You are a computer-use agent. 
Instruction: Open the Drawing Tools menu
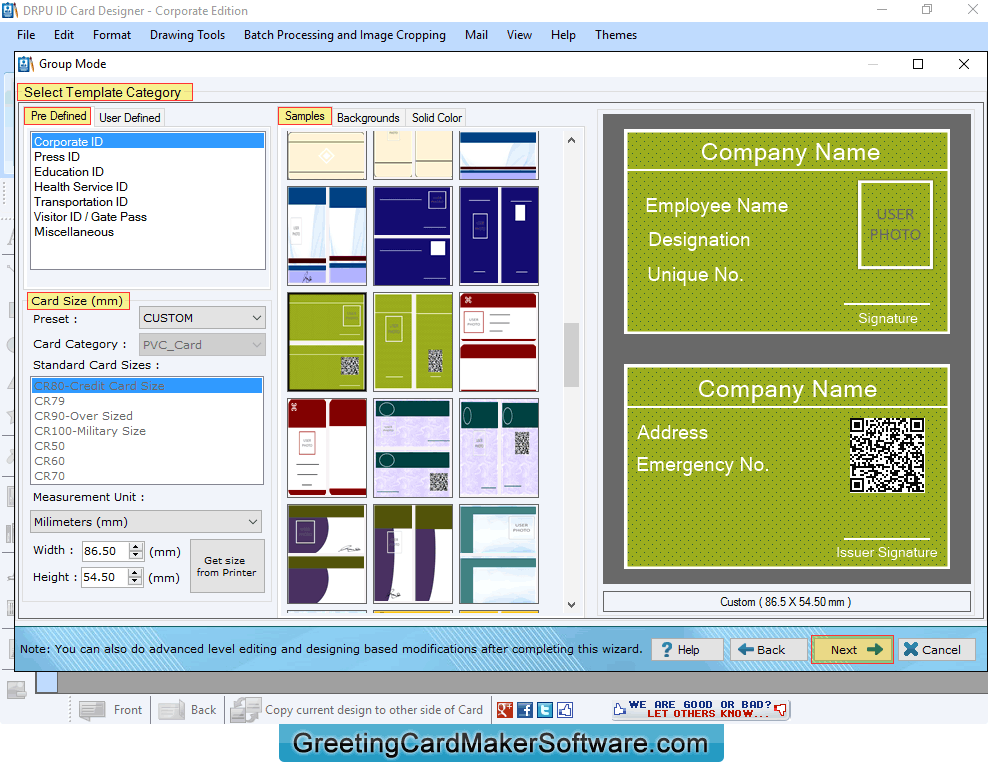click(x=187, y=35)
